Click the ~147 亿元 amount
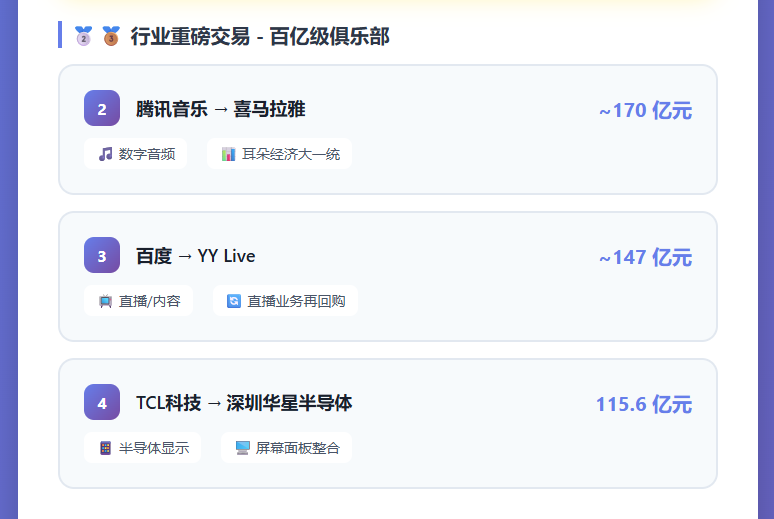Screen dimensions: 774x519 (645, 258)
